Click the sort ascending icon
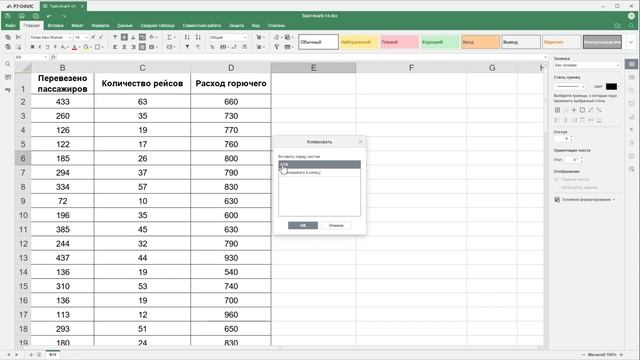 187,37
